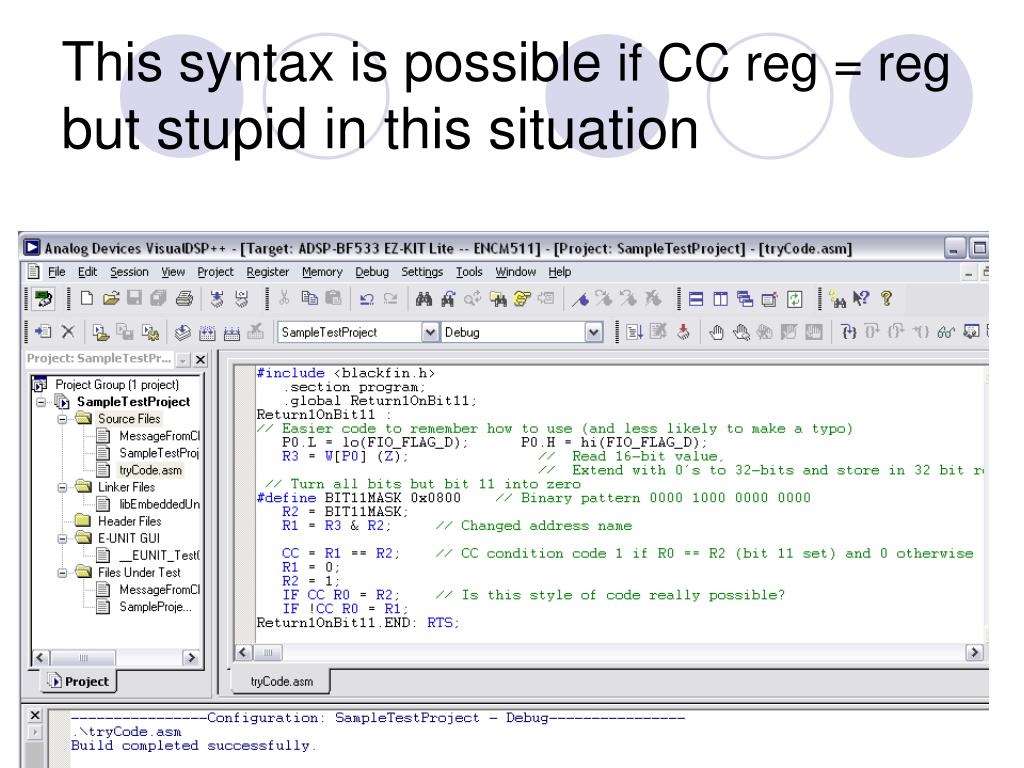Close the project pane with X
Image resolution: width=1024 pixels, height=768 pixels.
(x=200, y=360)
